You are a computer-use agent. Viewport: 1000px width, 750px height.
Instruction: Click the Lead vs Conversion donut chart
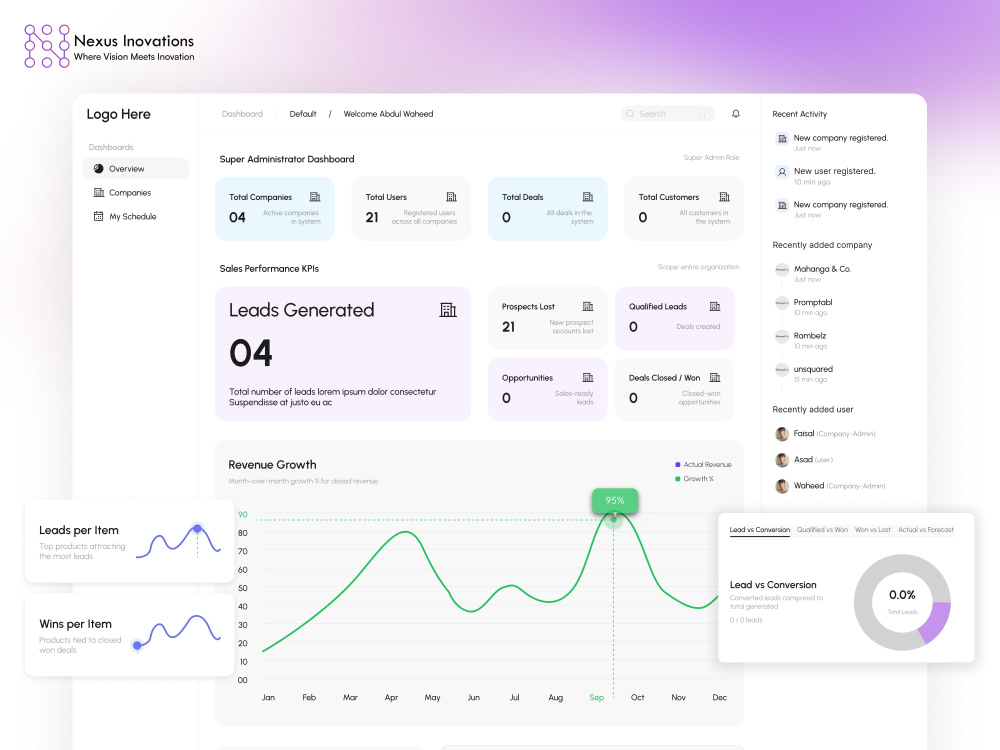tap(902, 602)
